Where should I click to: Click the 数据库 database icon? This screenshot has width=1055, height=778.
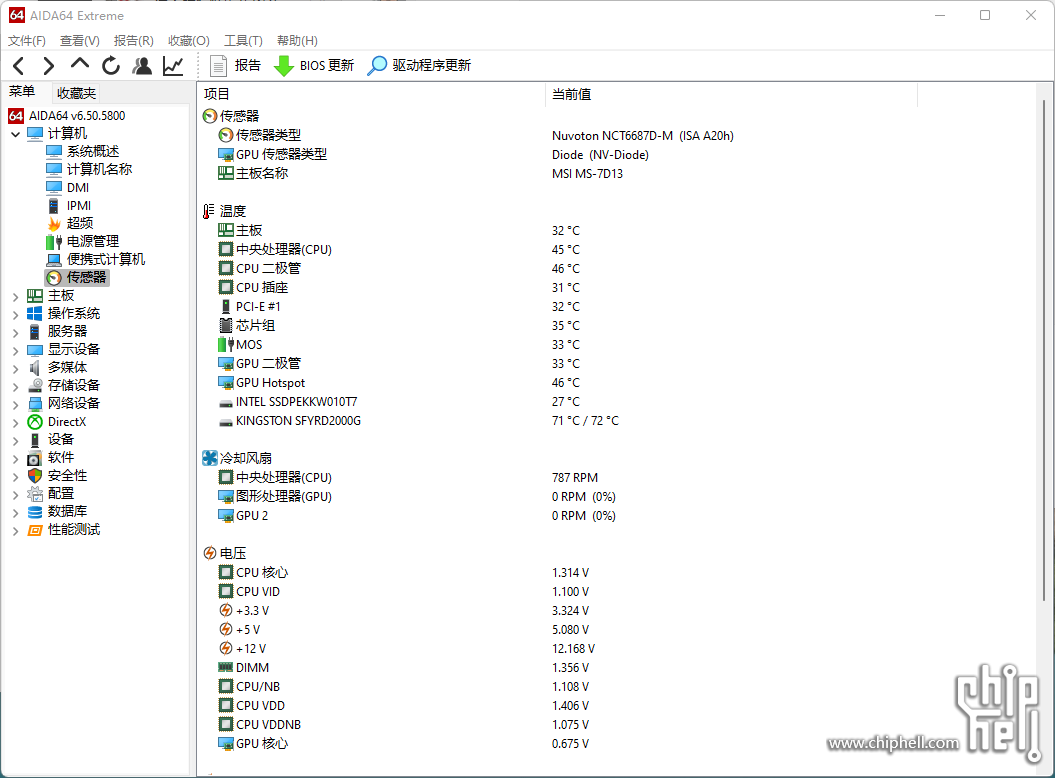coord(35,512)
